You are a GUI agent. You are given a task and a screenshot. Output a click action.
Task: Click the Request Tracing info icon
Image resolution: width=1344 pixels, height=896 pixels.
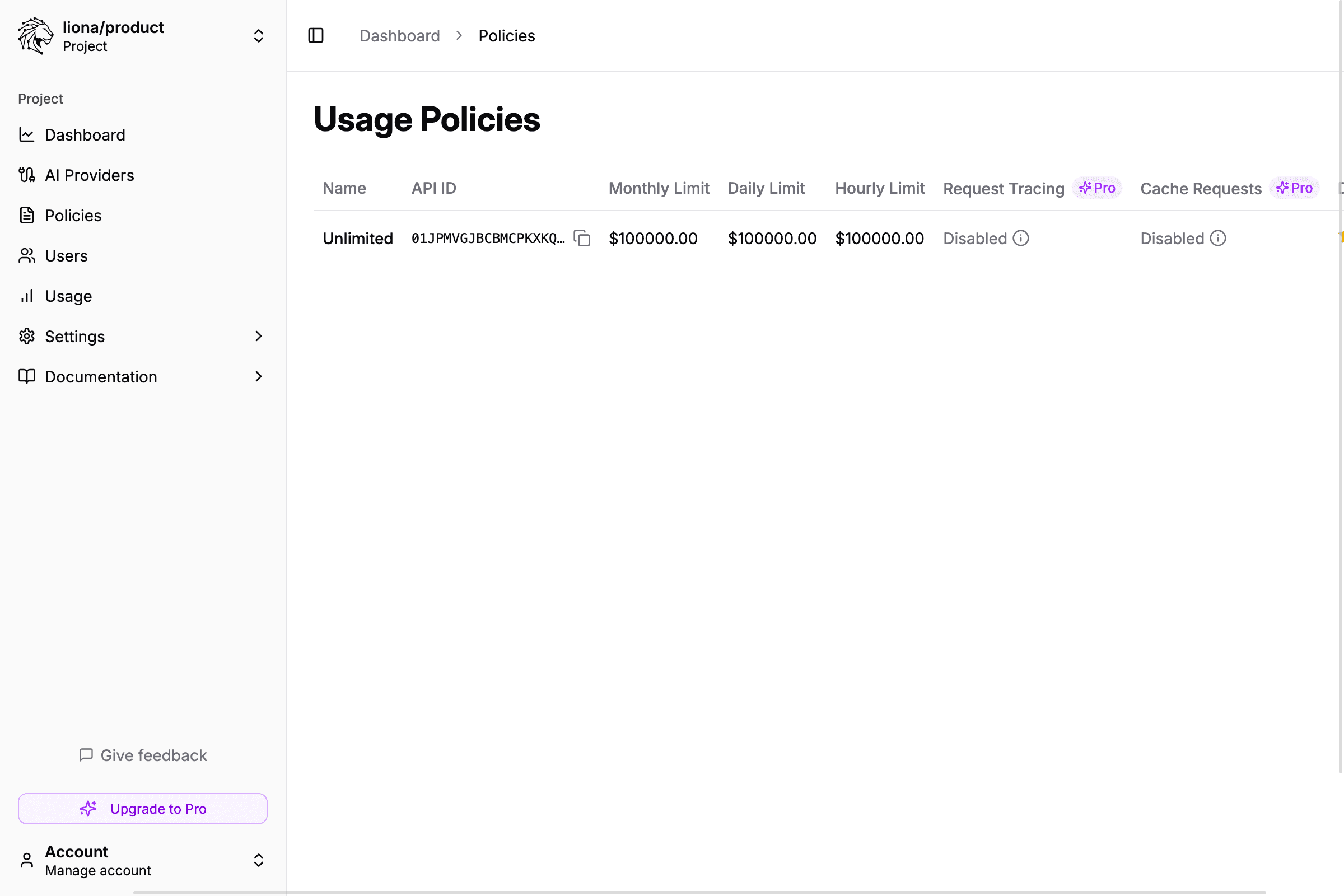[1020, 237]
